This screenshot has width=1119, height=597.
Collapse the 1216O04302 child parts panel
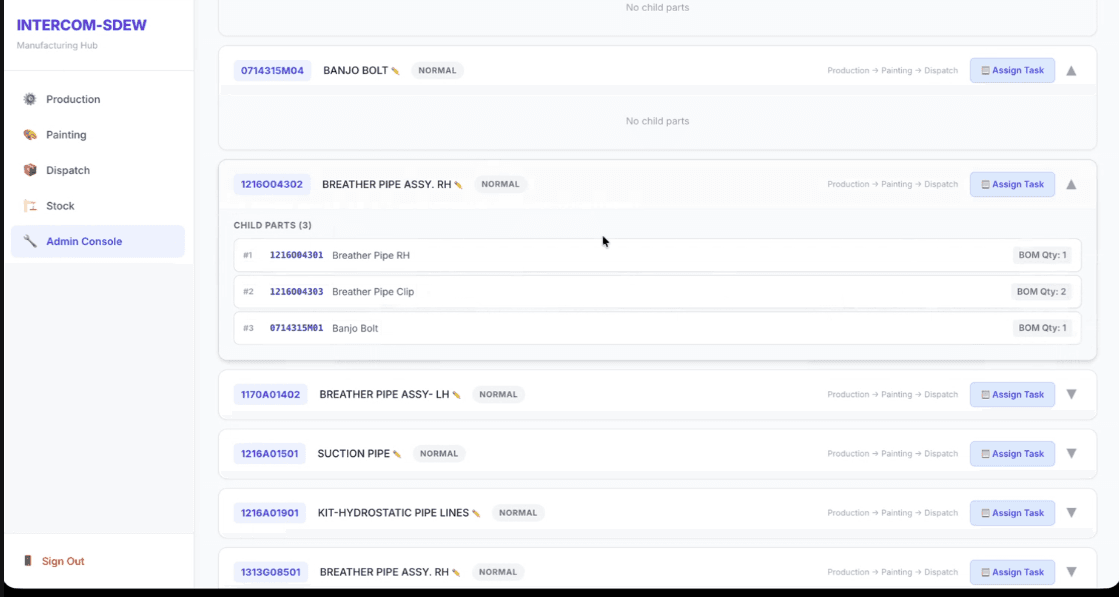pyautogui.click(x=1071, y=184)
